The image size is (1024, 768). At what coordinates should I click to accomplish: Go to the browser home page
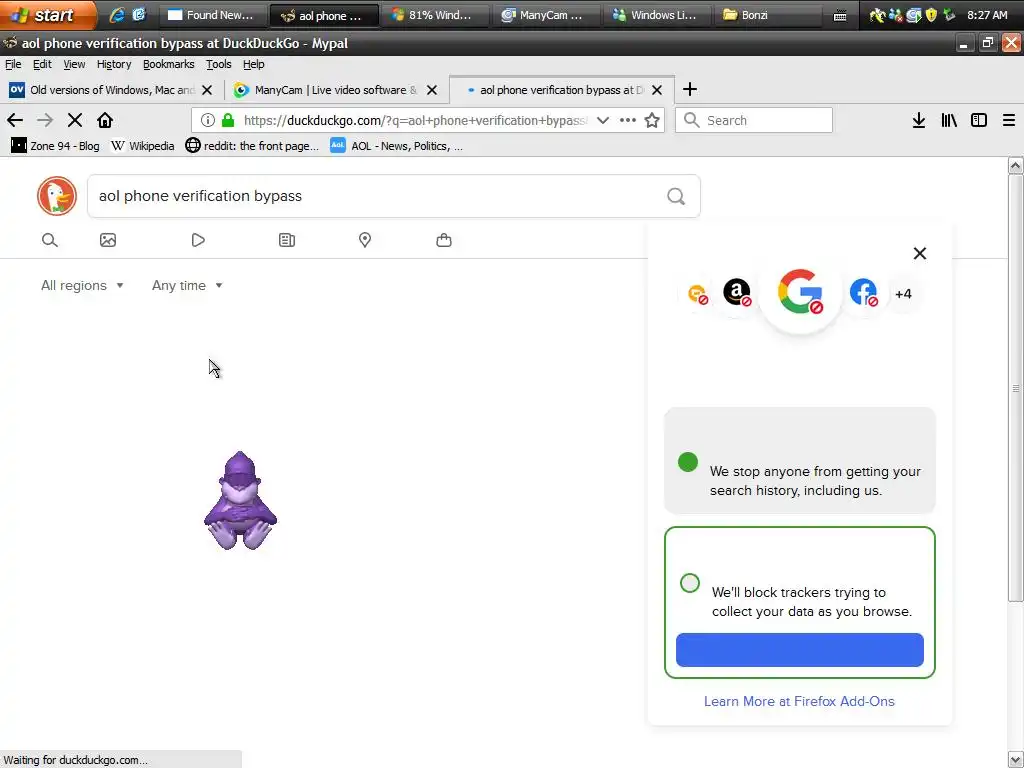[x=105, y=120]
